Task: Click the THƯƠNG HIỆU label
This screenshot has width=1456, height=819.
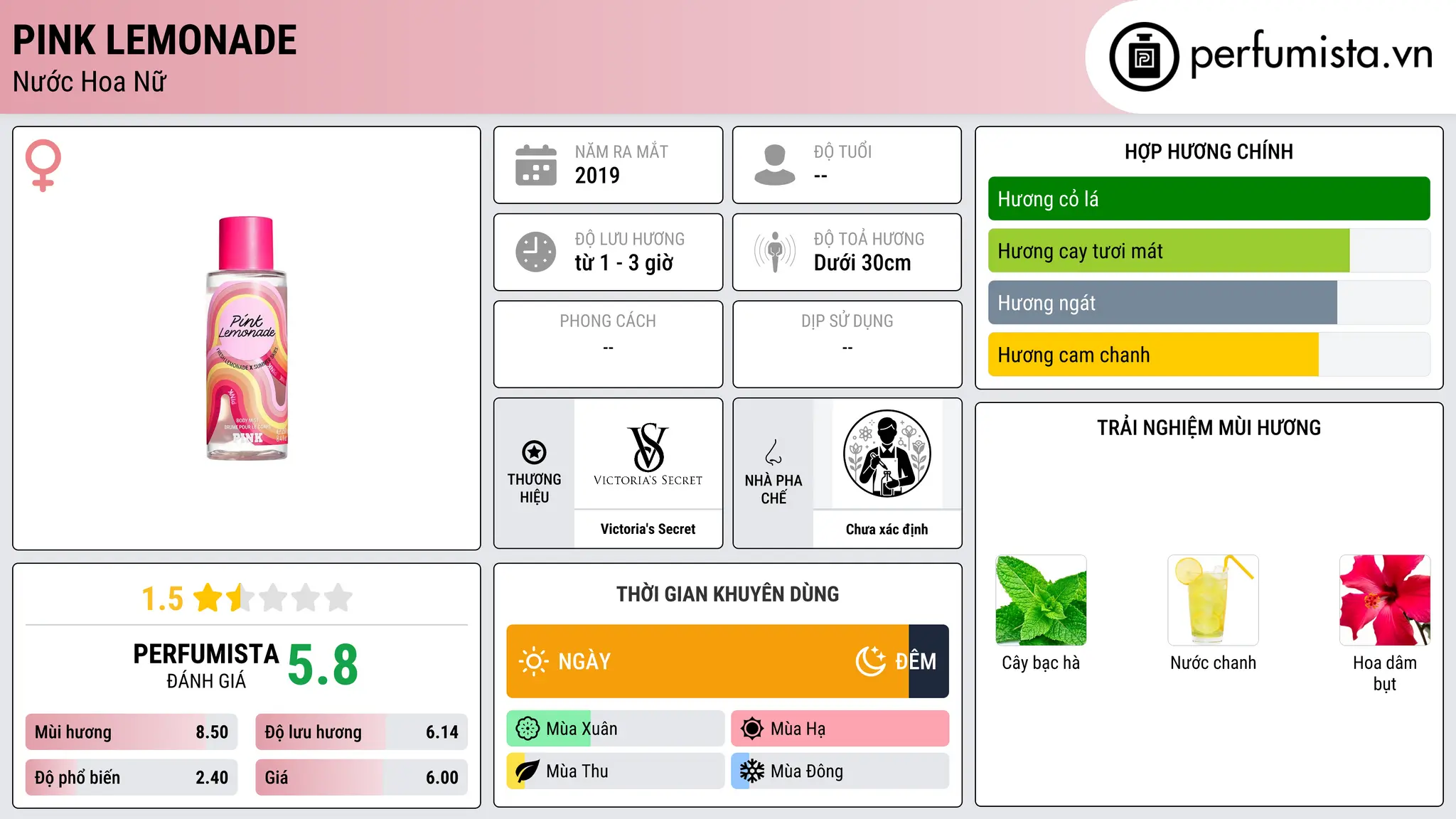Action: click(534, 488)
